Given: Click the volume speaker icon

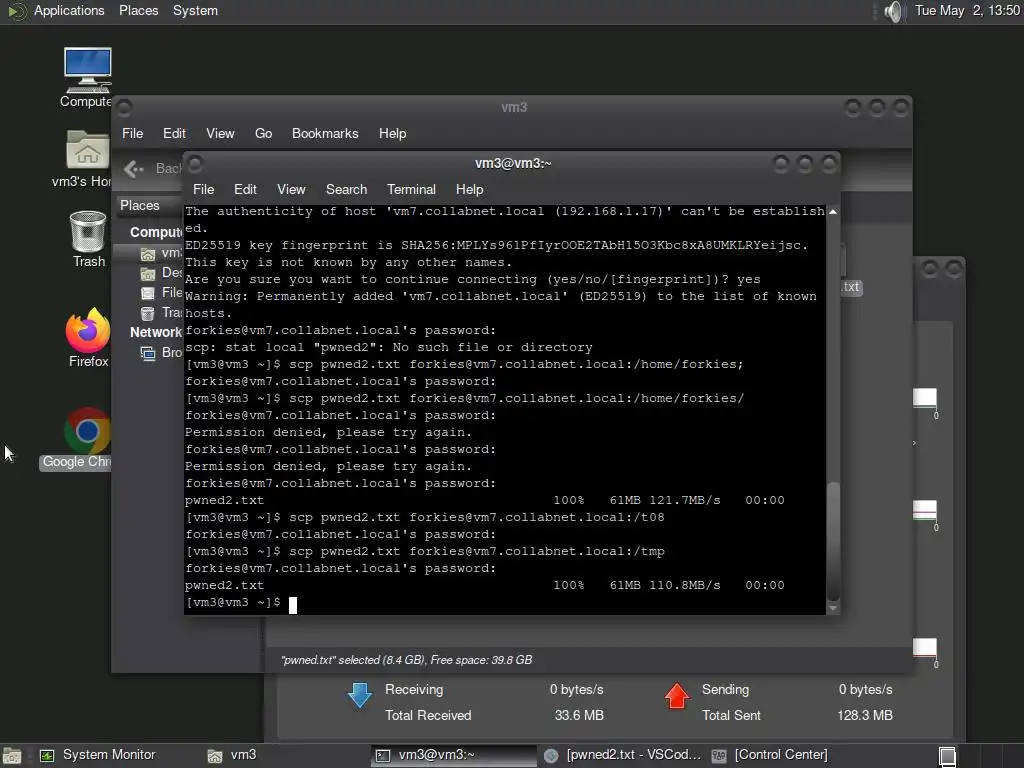Looking at the screenshot, I should pyautogui.click(x=893, y=11).
